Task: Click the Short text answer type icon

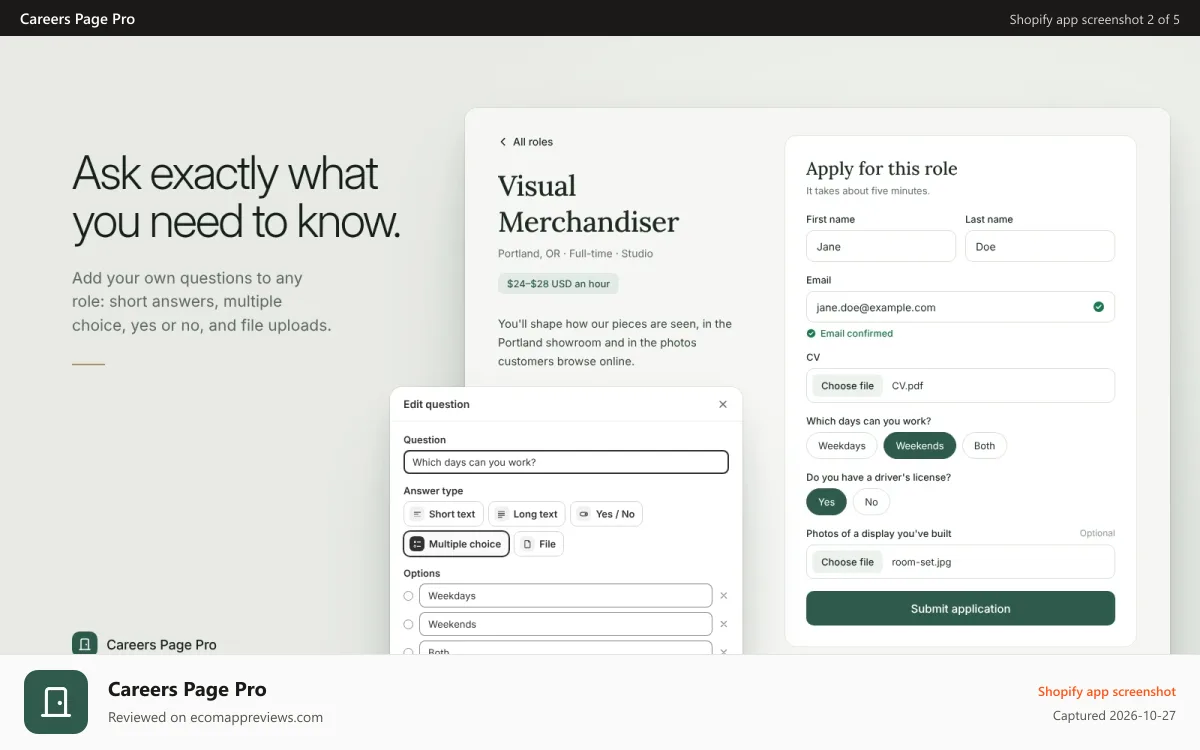Action: (x=417, y=514)
